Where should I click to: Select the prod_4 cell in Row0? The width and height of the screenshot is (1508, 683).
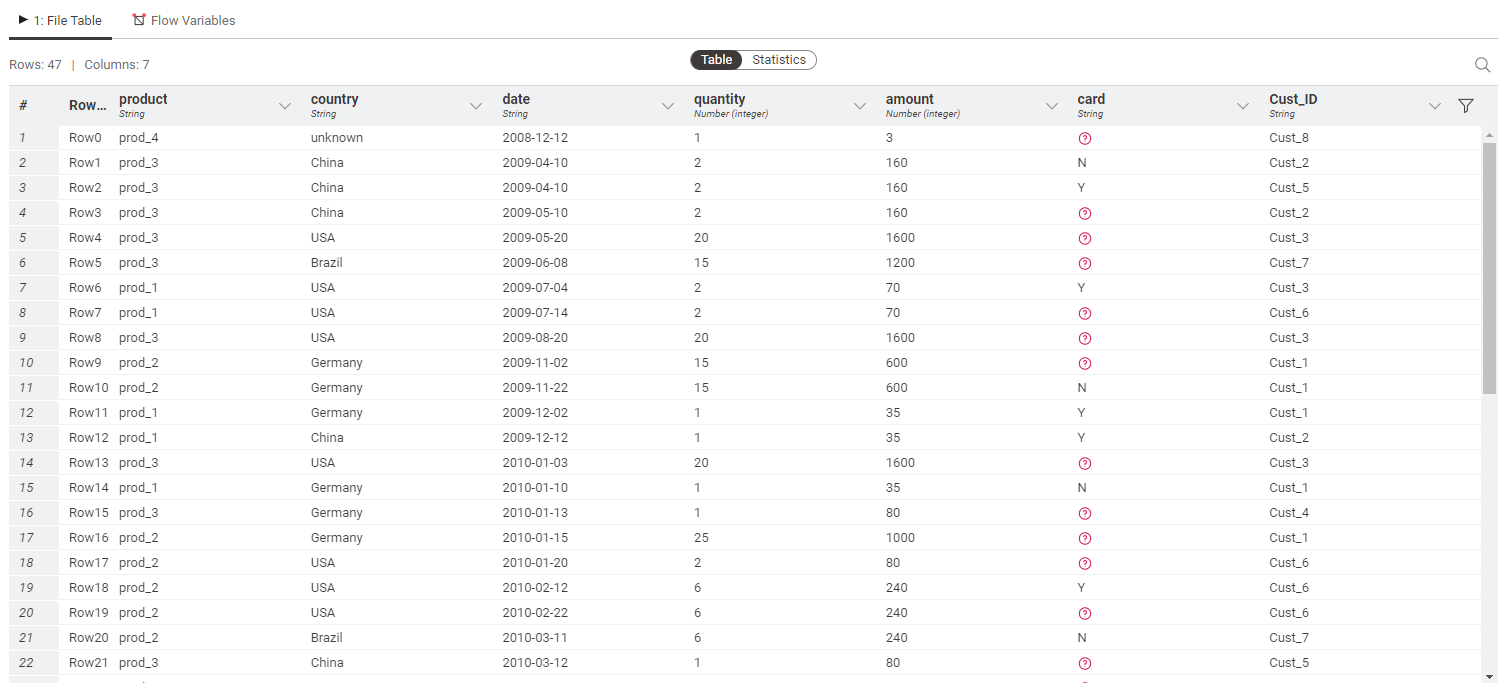click(139, 138)
